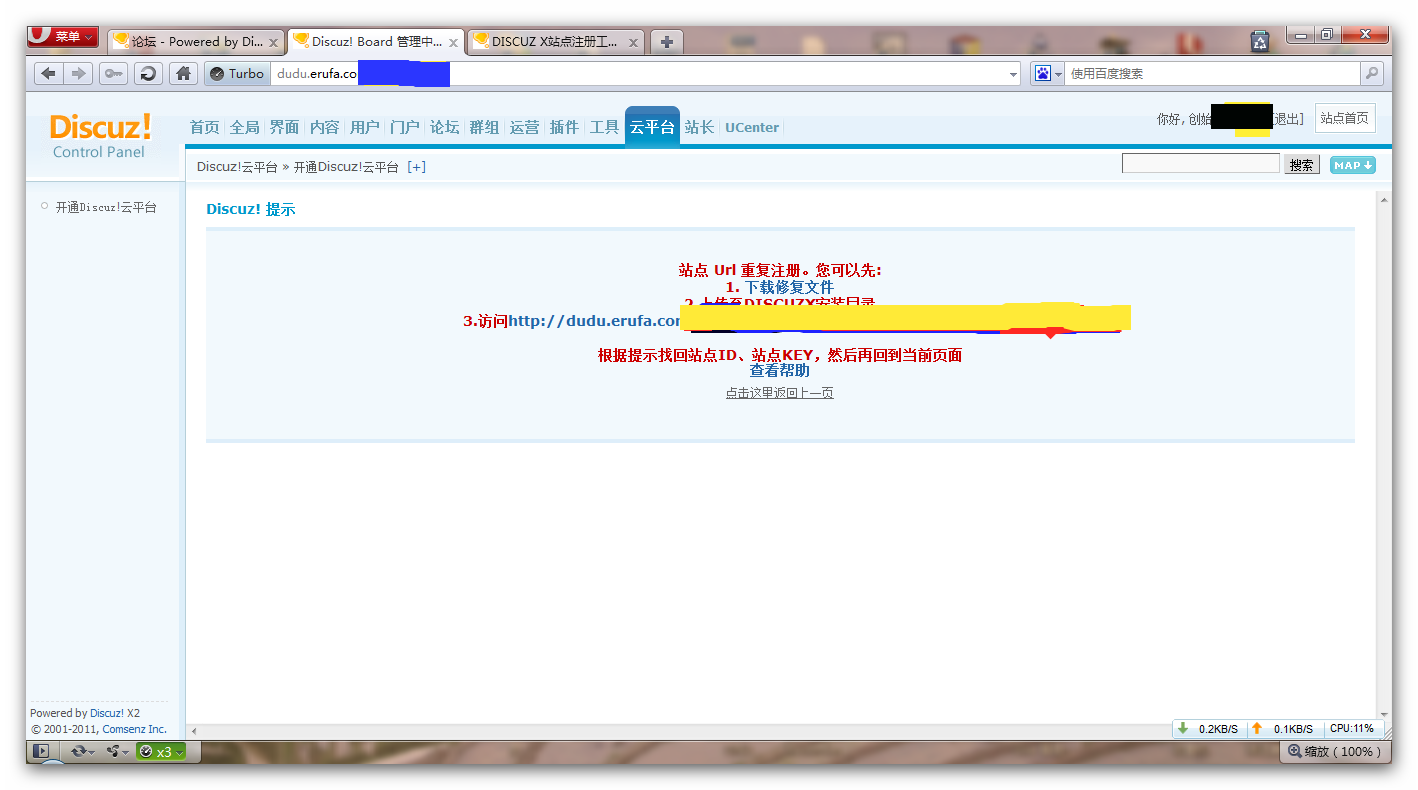
Task: Click the [+] add shortcut link
Action: tap(416, 167)
